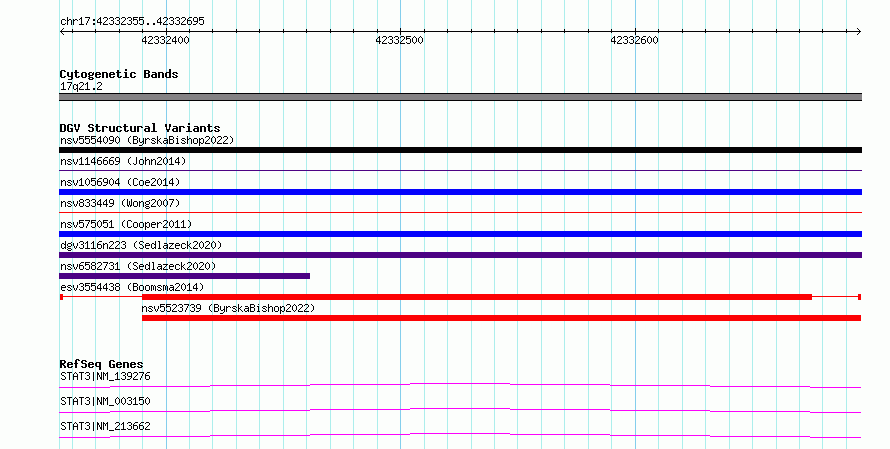Click variant label nsv1146669 (John2014)
The image size is (890, 449).
point(123,161)
